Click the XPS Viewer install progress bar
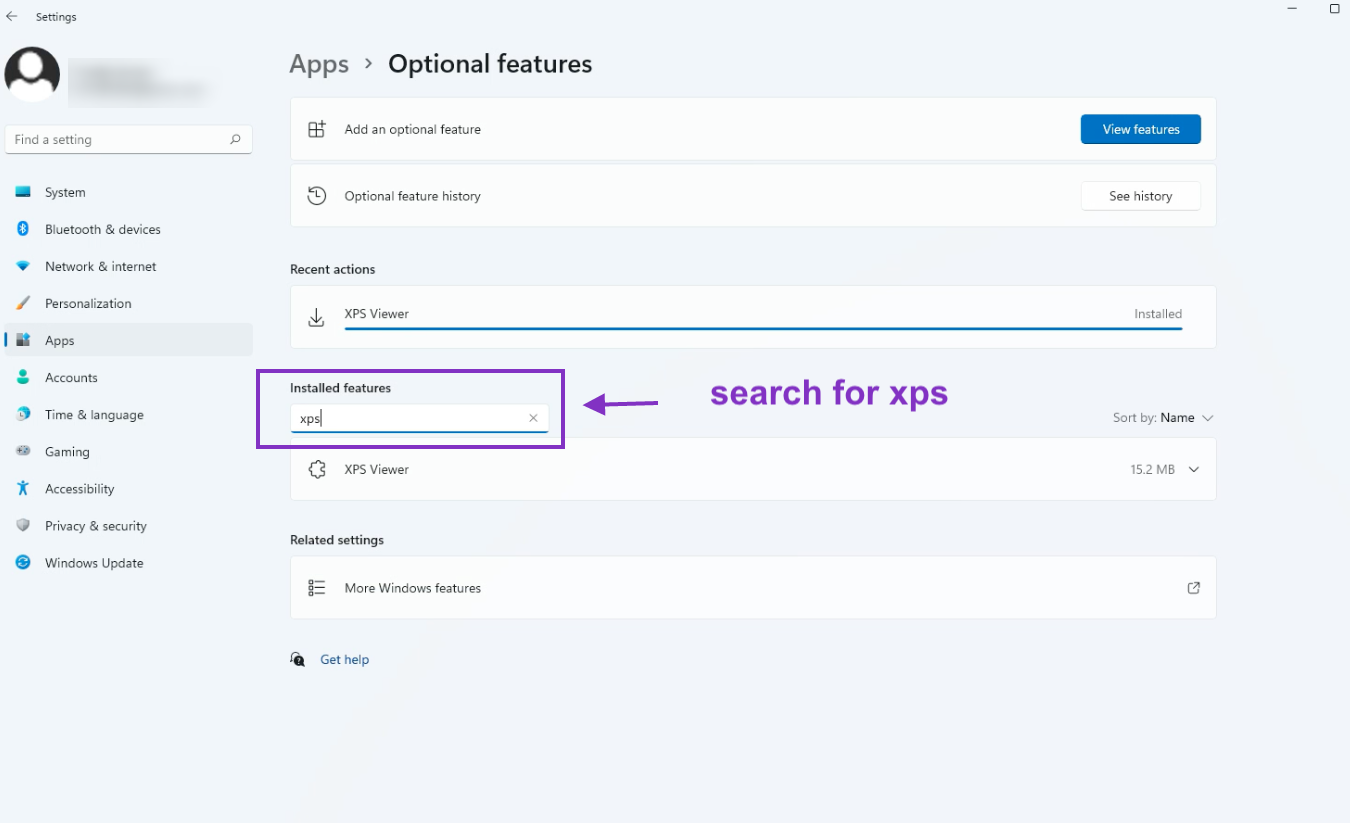This screenshot has width=1350, height=823. [x=763, y=327]
